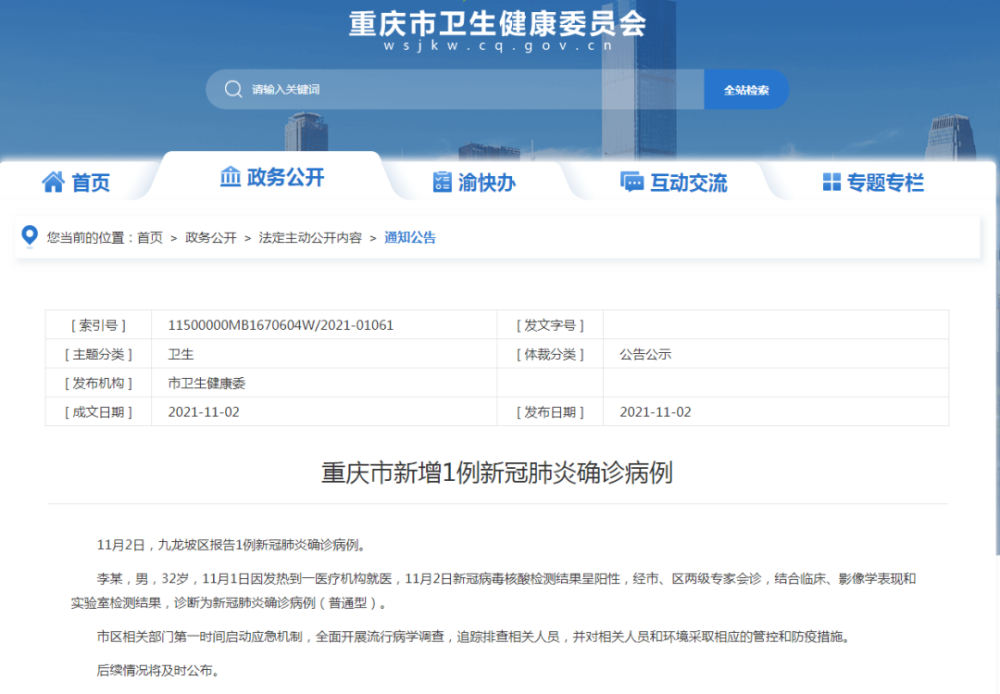Click the [ 体裁分类 ] label cell
This screenshot has width=1000, height=694.
[x=550, y=355]
